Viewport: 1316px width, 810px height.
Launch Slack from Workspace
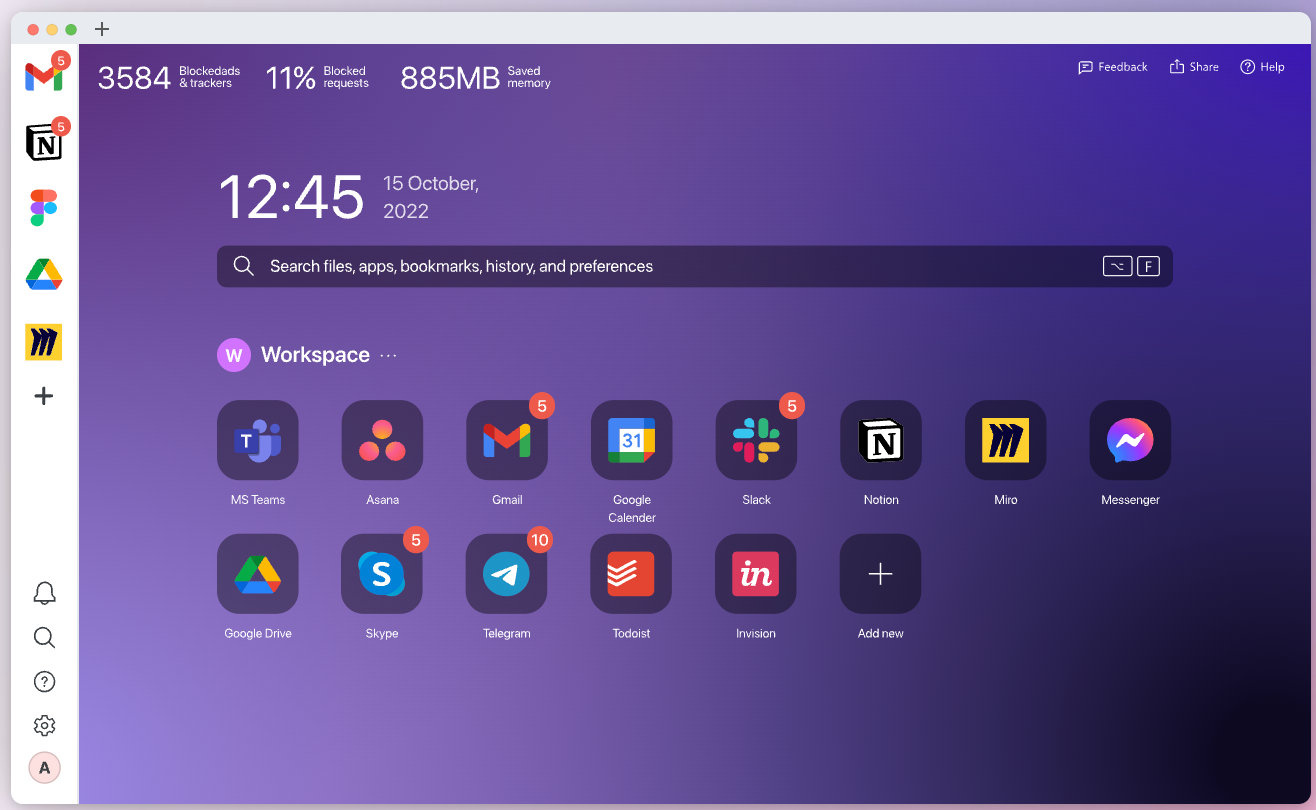pyautogui.click(x=756, y=441)
